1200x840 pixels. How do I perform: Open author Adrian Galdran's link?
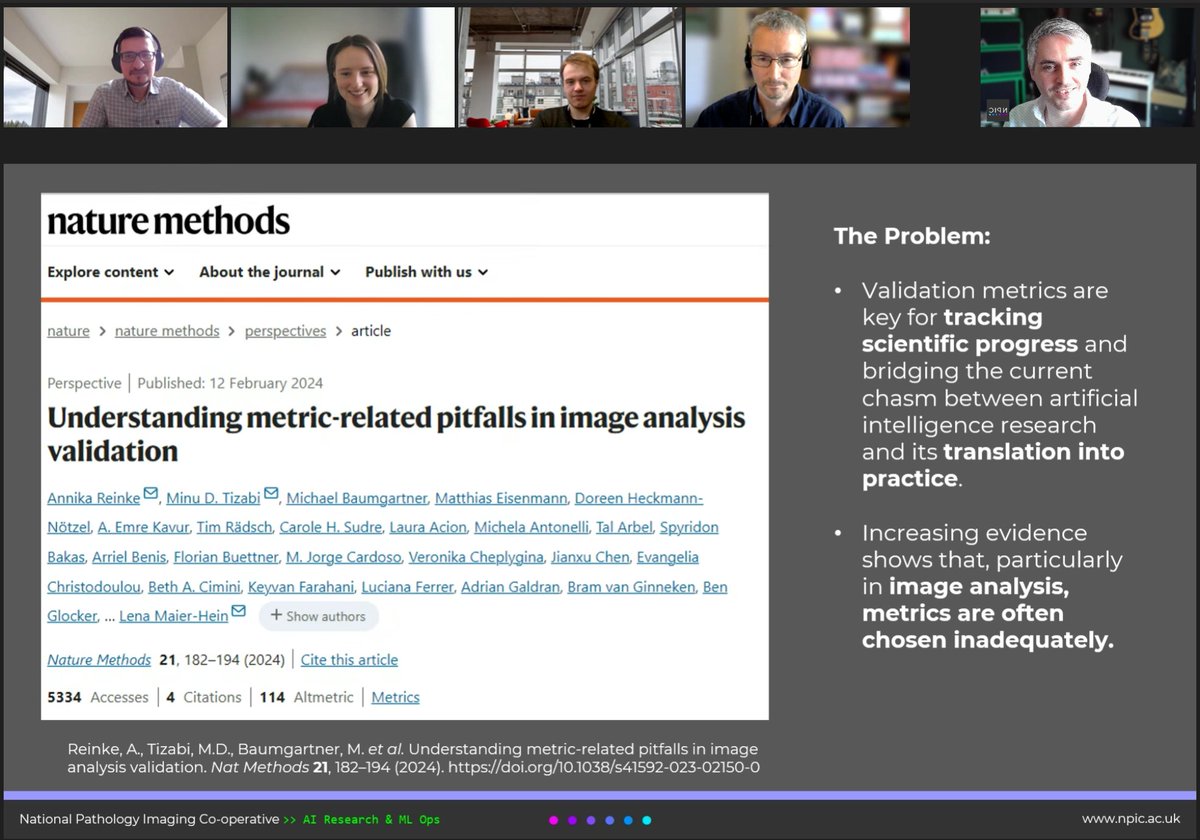click(x=509, y=587)
